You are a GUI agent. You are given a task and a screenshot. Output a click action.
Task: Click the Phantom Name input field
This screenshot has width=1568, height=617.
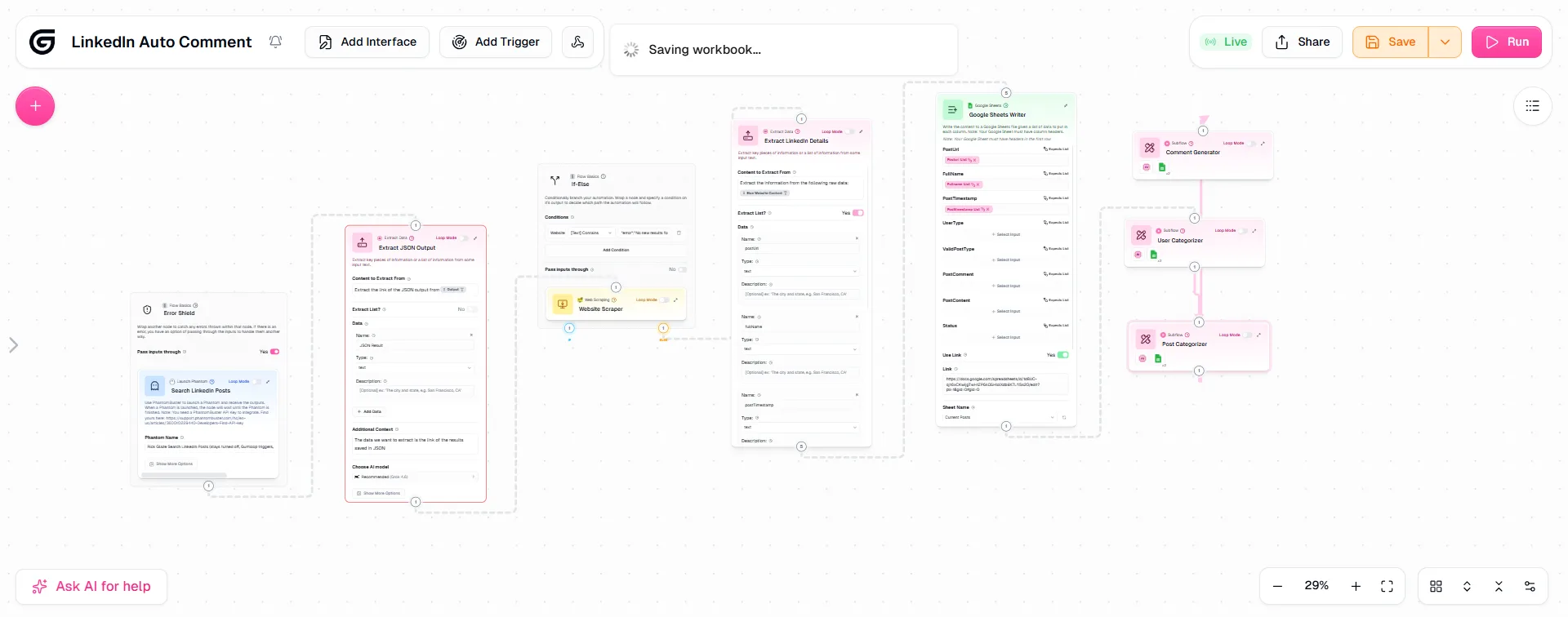(x=211, y=447)
